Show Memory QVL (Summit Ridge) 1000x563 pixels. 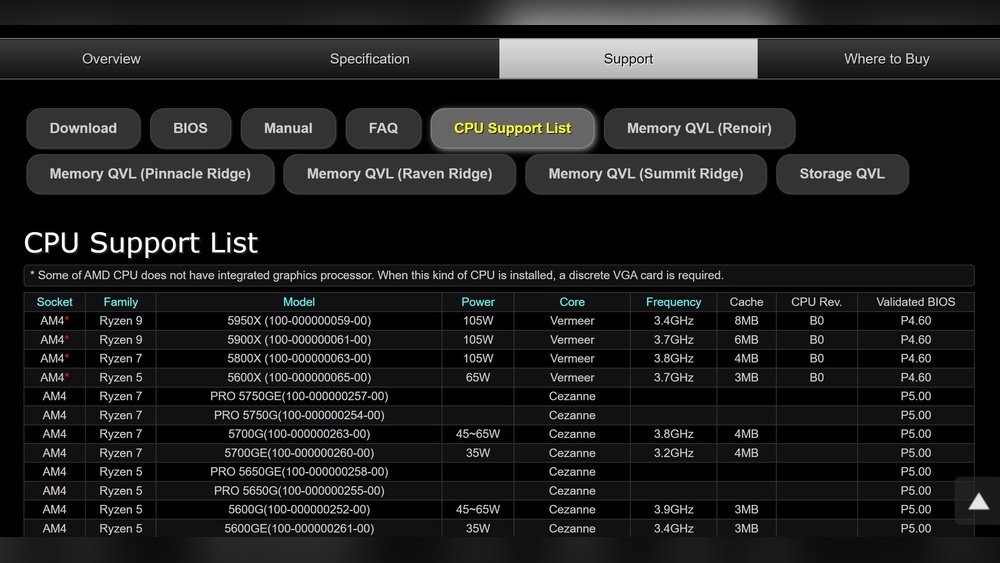pyautogui.click(x=646, y=174)
